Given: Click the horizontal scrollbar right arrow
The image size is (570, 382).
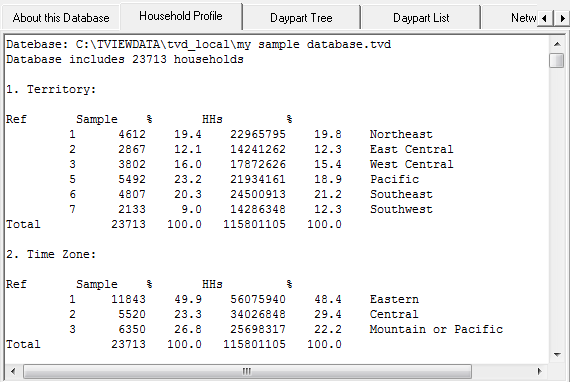Looking at the screenshot, I should point(540,371).
